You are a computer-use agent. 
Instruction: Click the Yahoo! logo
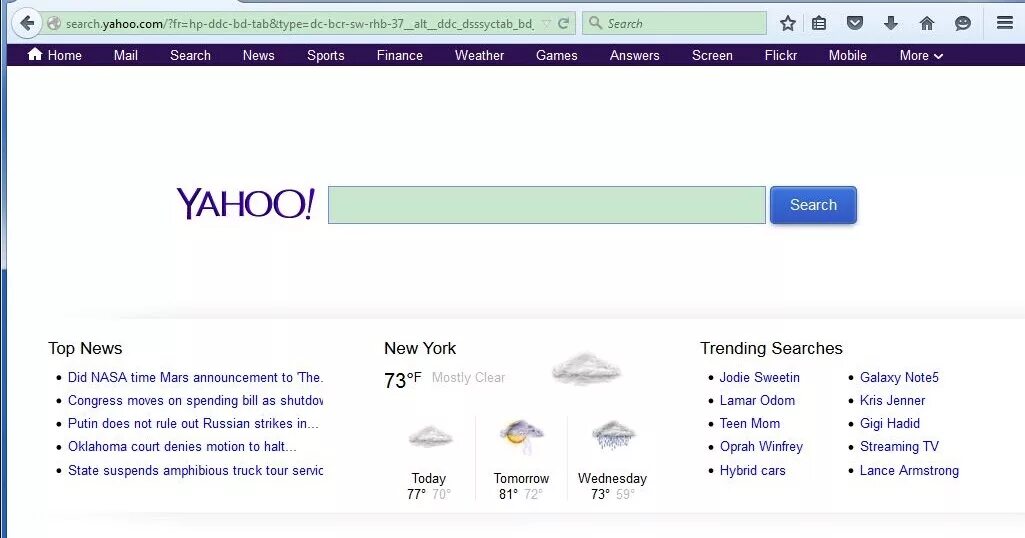click(246, 204)
